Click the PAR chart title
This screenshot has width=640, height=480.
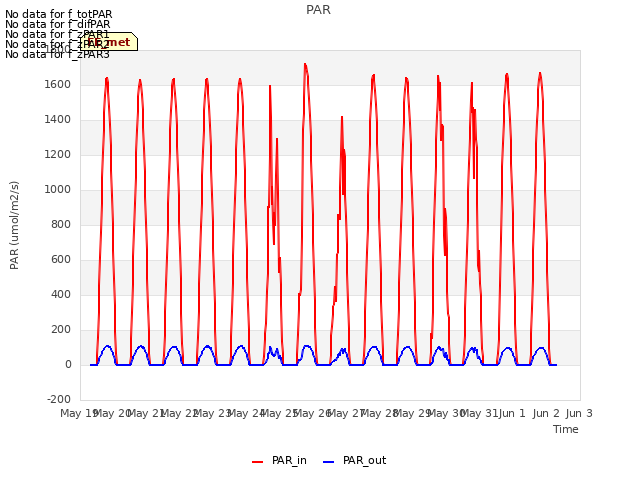(x=318, y=10)
